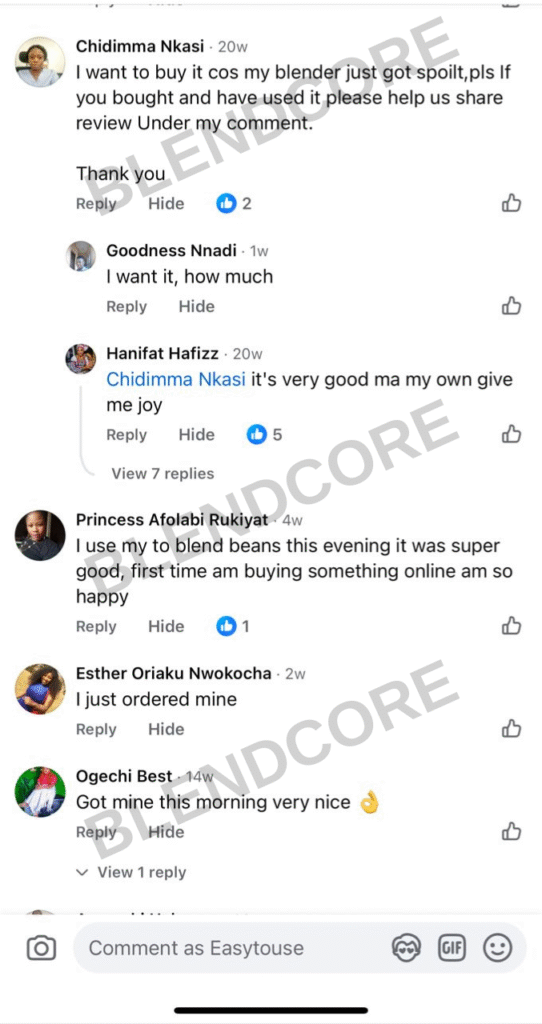Like Ogechi Best's comment thumbs-up
Image resolution: width=542 pixels, height=1024 pixels.
coord(511,831)
